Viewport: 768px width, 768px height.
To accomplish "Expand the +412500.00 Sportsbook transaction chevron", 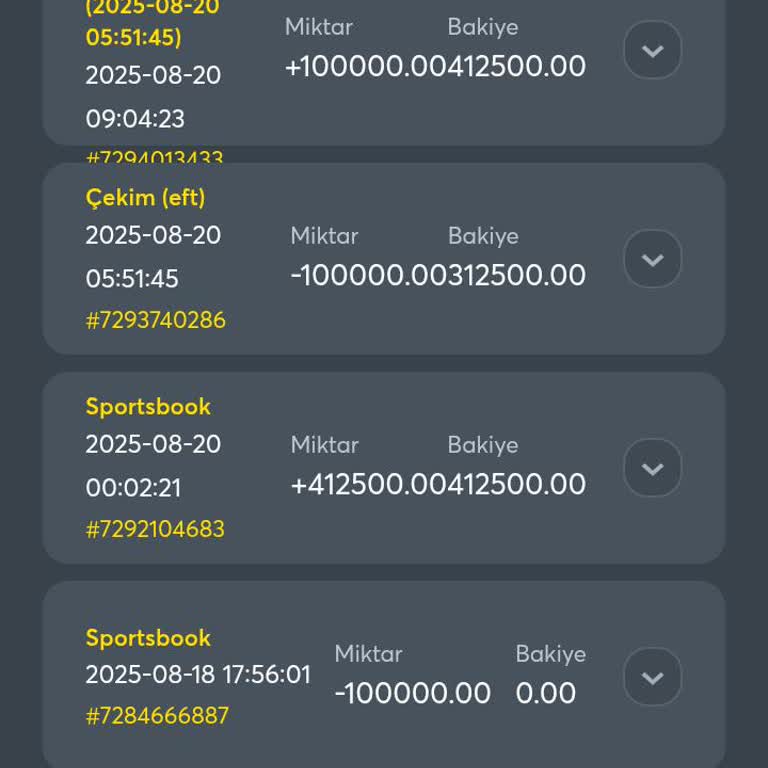I will pyautogui.click(x=652, y=468).
